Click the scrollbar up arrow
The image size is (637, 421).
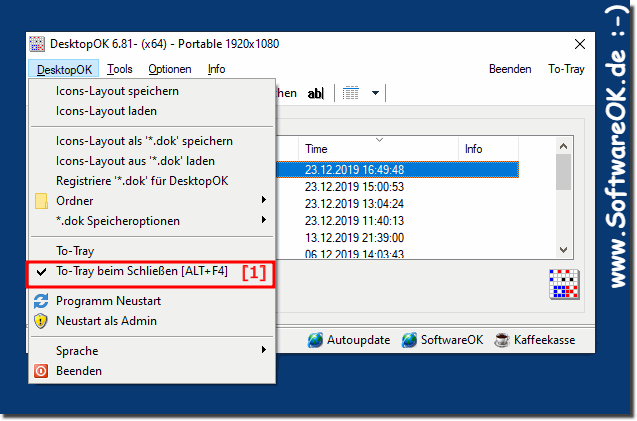(x=563, y=146)
